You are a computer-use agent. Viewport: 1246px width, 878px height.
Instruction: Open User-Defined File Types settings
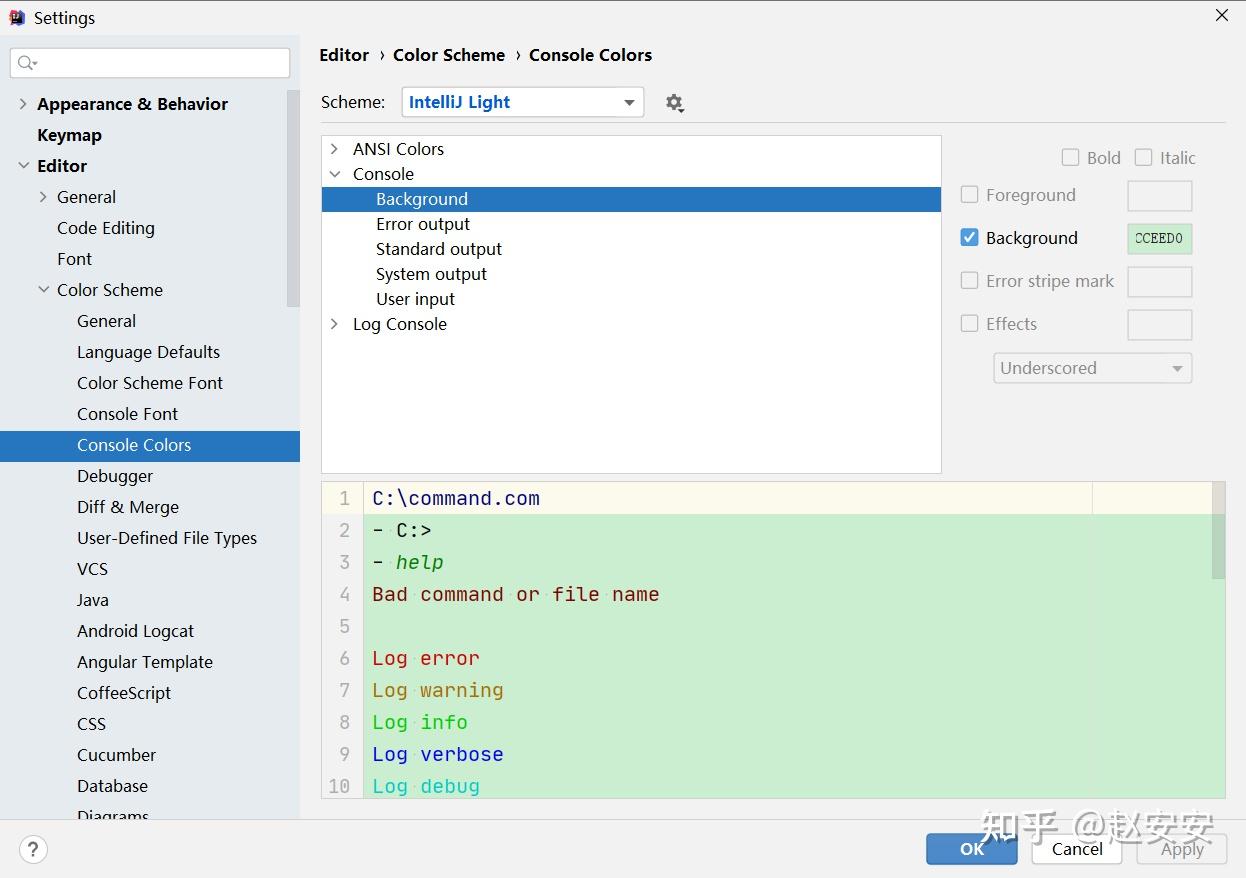[x=167, y=538]
